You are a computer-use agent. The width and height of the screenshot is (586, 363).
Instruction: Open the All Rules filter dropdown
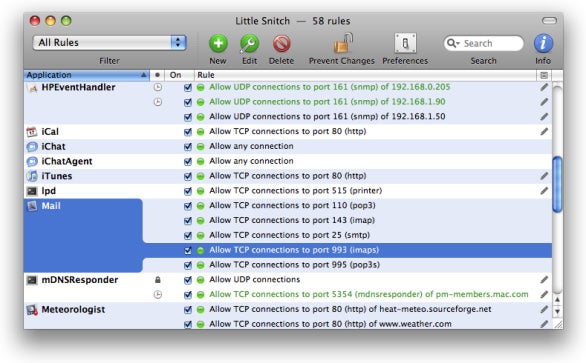[x=110, y=43]
